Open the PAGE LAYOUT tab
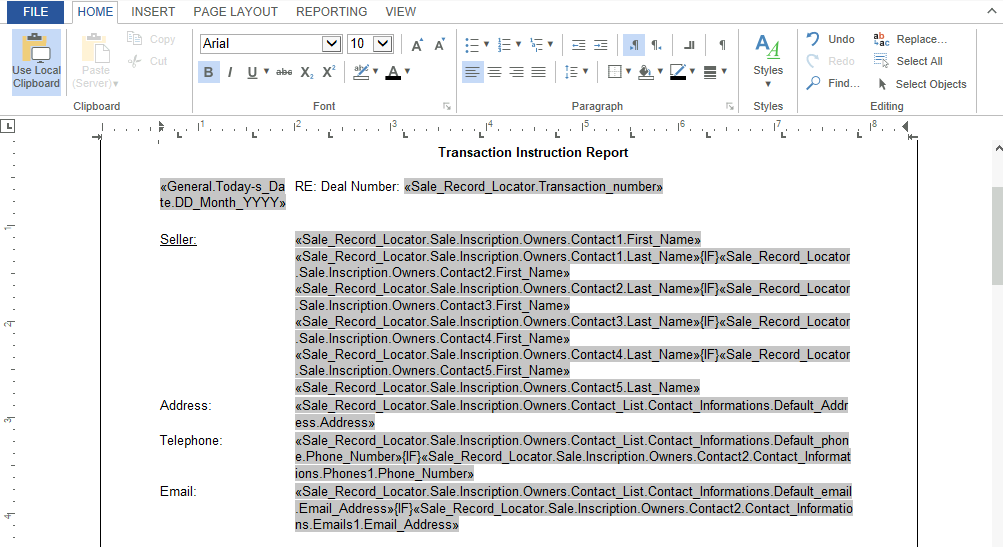This screenshot has width=1003, height=547. 235,12
